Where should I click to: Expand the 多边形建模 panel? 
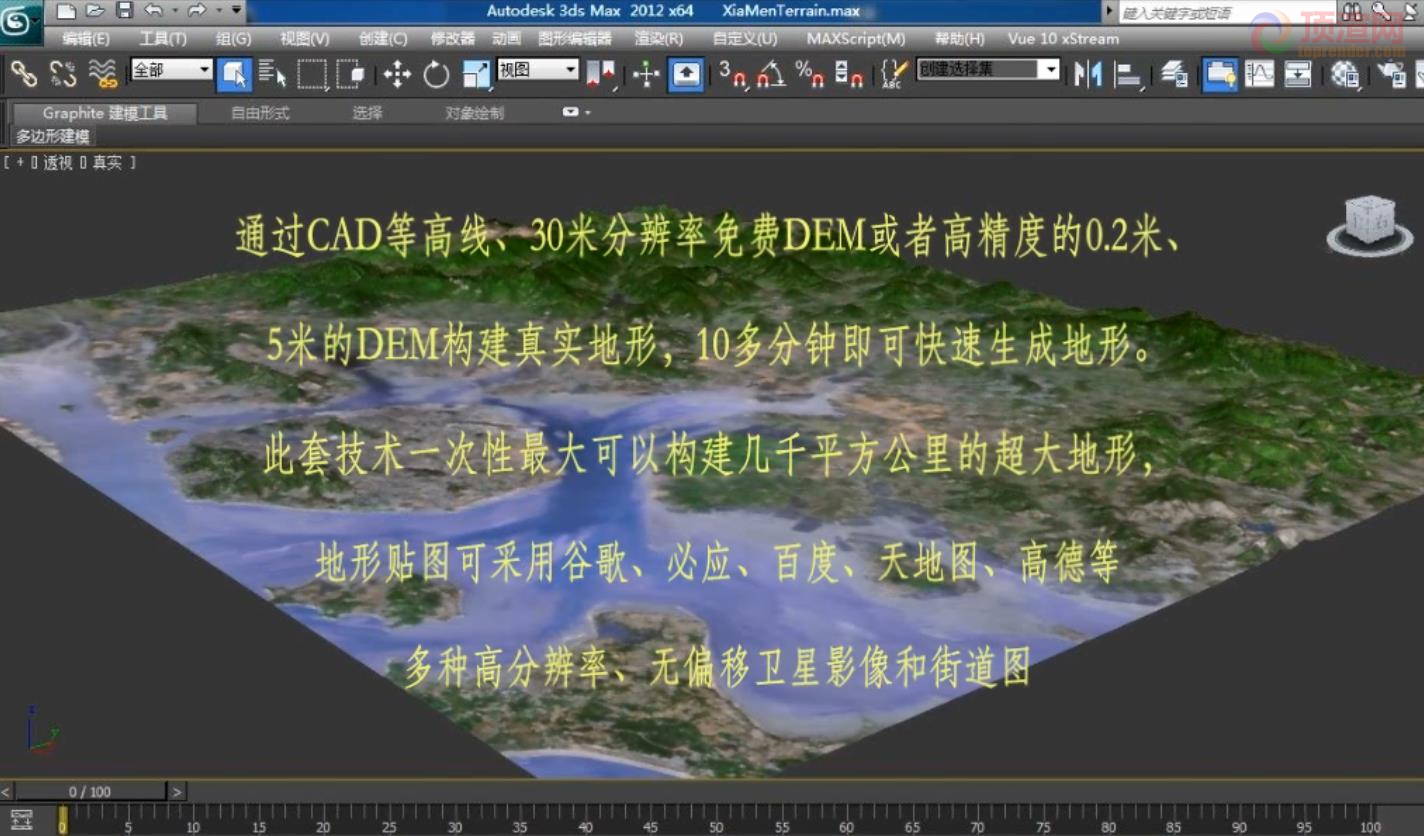tap(53, 137)
